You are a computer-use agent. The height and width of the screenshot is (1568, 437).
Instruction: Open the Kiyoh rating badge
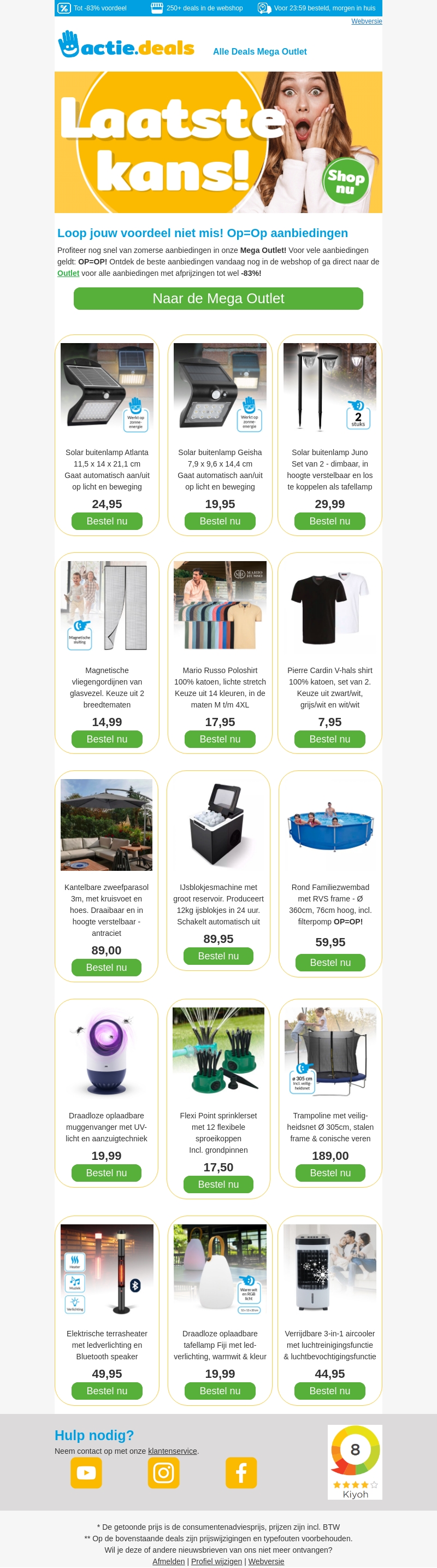[x=355, y=1461]
